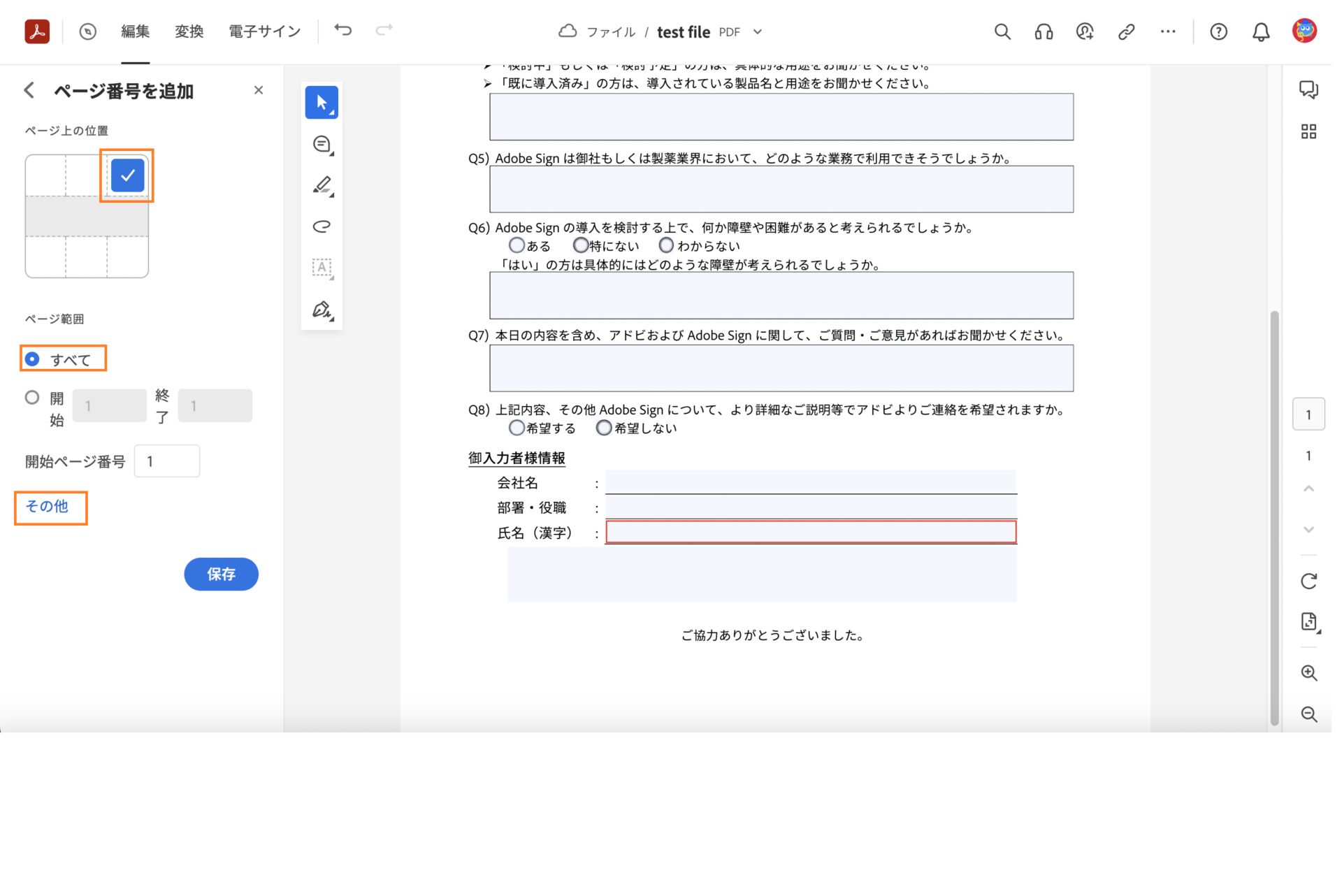Zoom out with the minus magnifier

(1309, 714)
